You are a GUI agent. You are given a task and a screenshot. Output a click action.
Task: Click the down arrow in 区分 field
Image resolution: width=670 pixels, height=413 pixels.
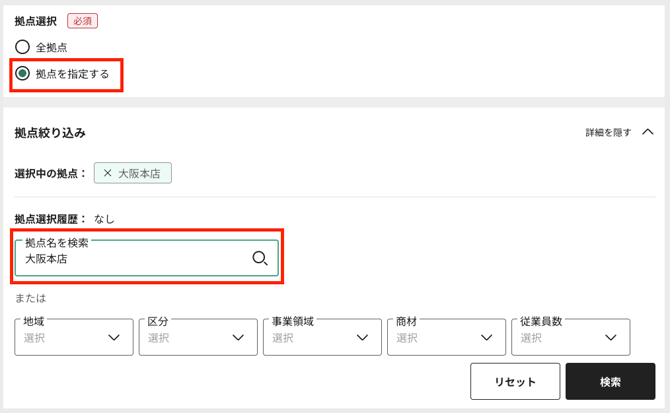click(x=238, y=338)
